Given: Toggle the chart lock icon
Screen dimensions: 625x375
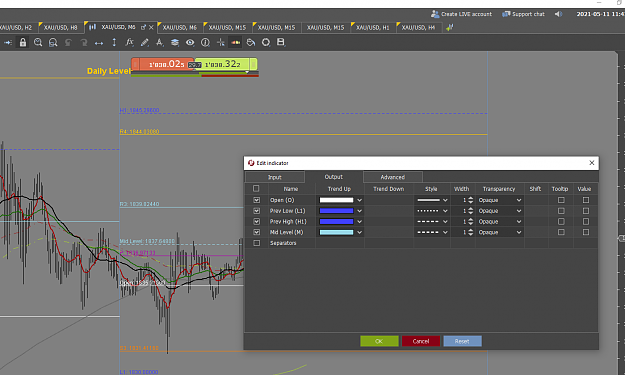Looking at the screenshot, I should 23,42.
